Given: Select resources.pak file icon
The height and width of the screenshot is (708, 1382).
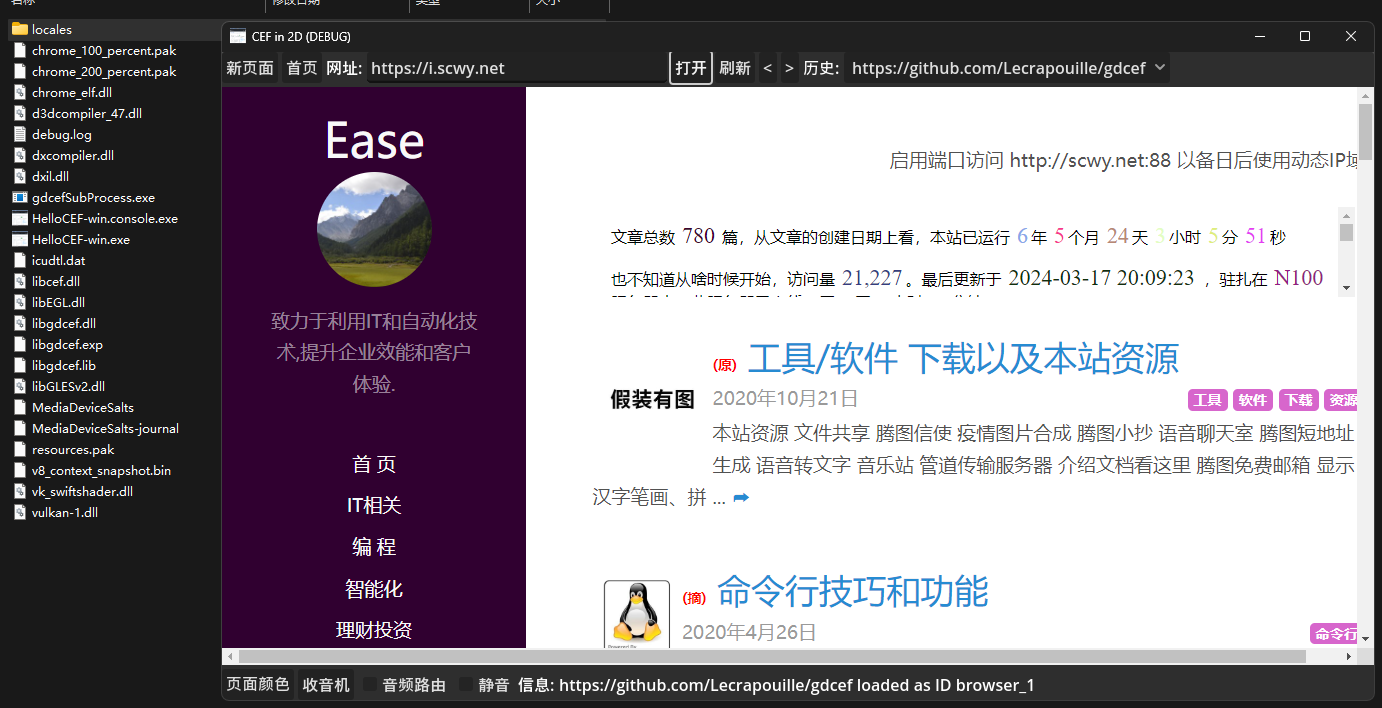Looking at the screenshot, I should (x=20, y=450).
